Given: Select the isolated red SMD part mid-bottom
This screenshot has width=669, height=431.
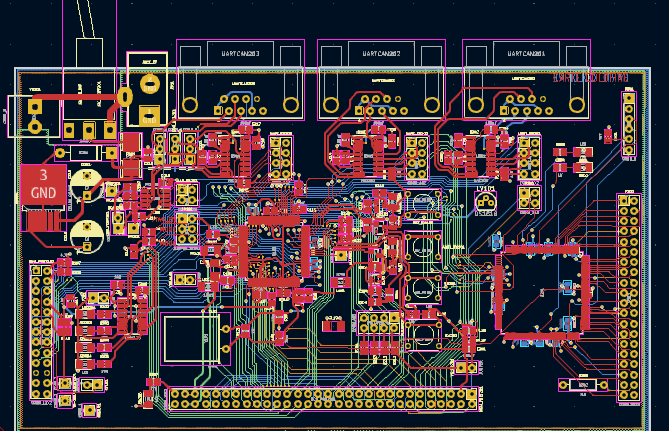Looking at the screenshot, I should pyautogui.click(x=333, y=326).
